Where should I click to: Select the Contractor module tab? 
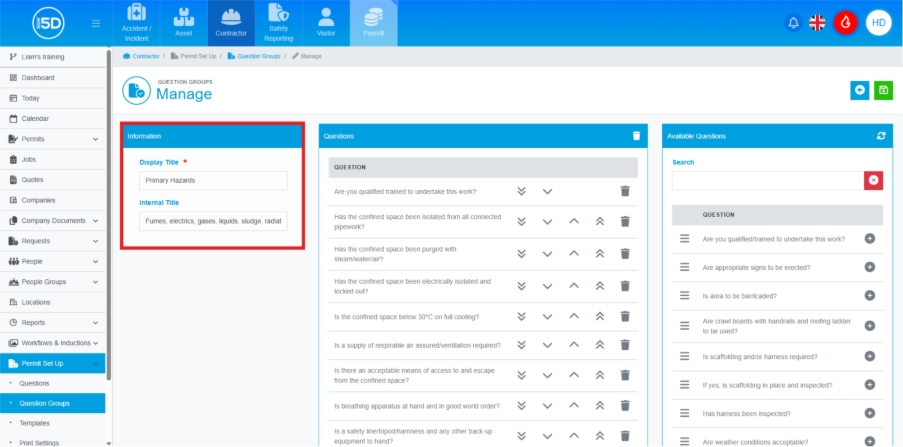(231, 24)
